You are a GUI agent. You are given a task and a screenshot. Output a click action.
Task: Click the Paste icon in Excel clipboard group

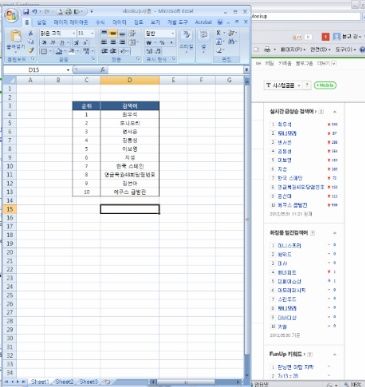[15, 36]
